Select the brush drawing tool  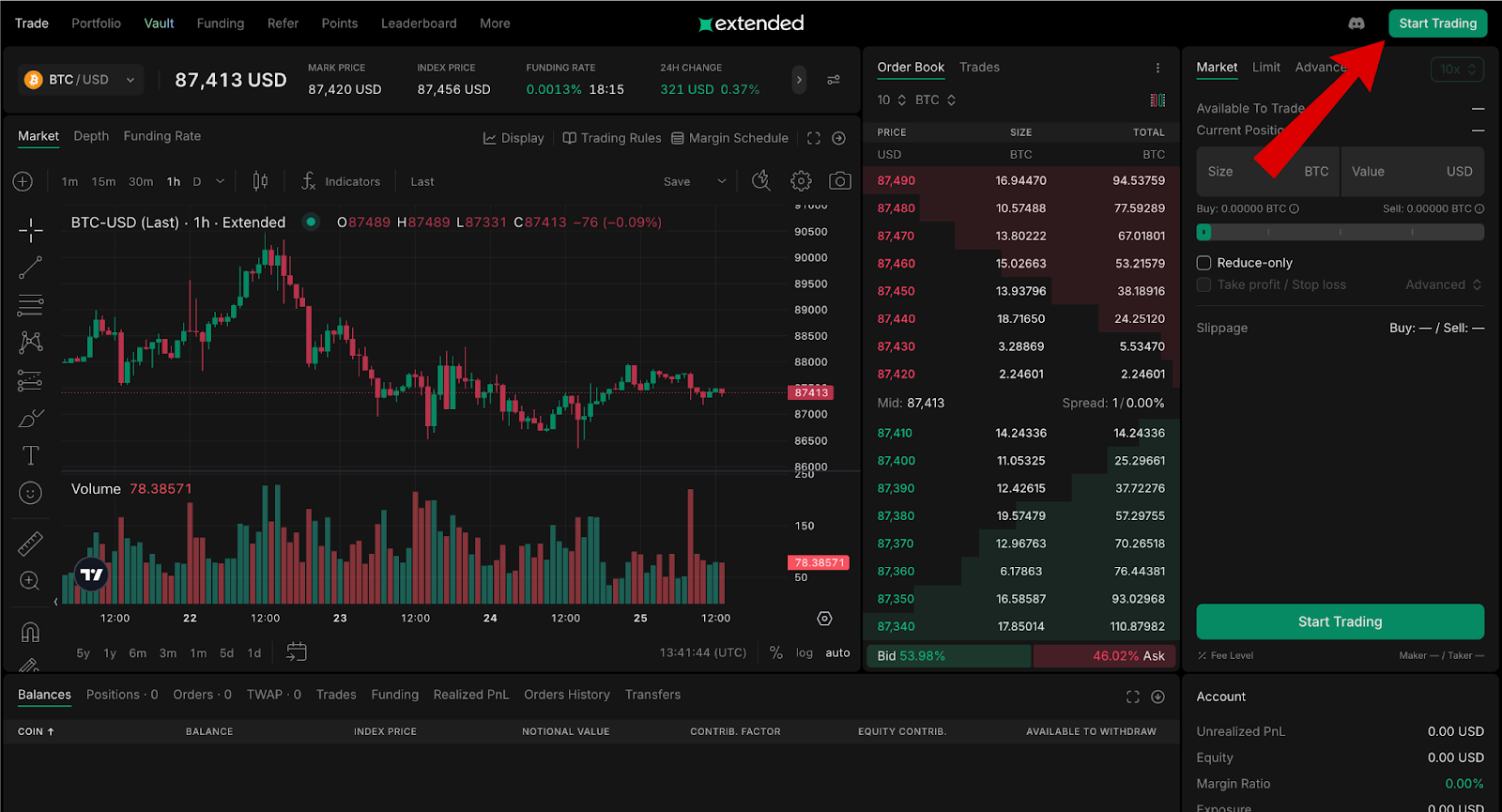[x=30, y=418]
